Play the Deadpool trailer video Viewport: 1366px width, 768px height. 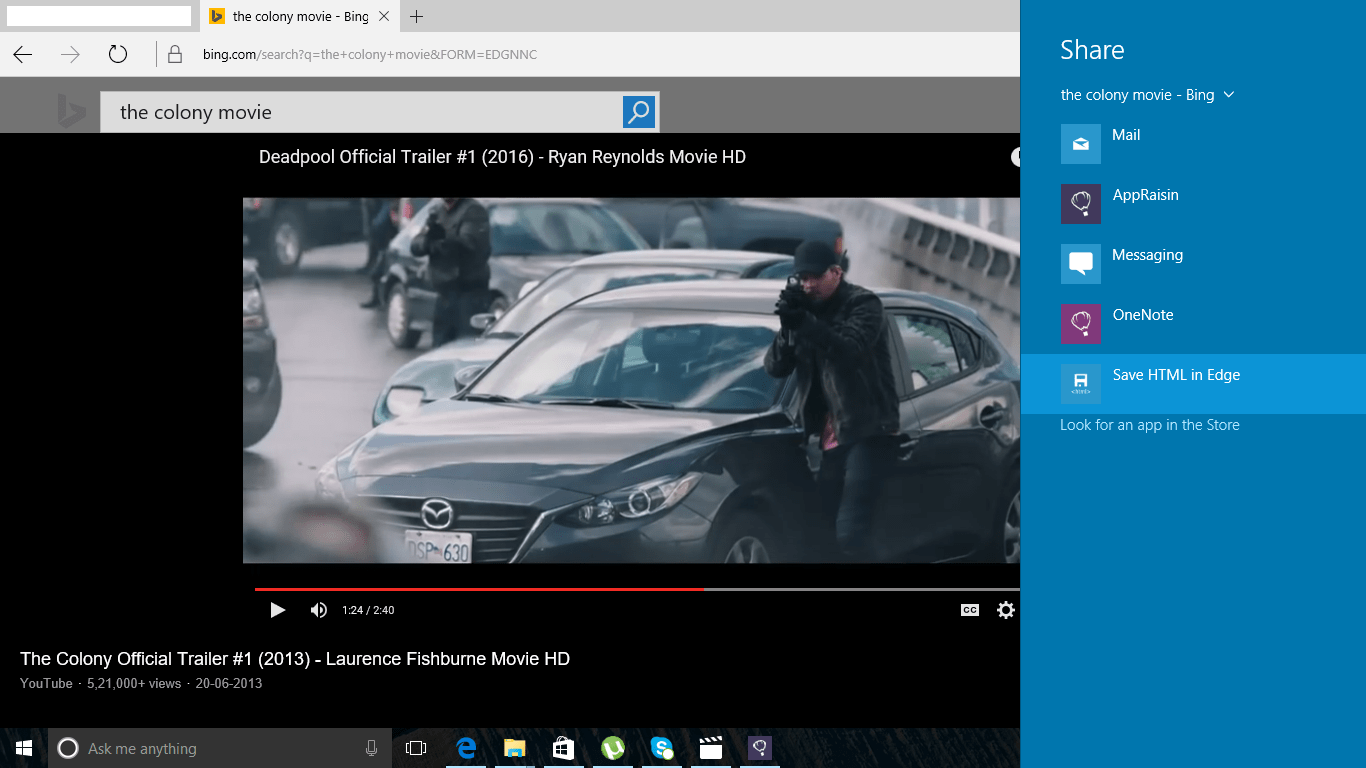tap(278, 610)
